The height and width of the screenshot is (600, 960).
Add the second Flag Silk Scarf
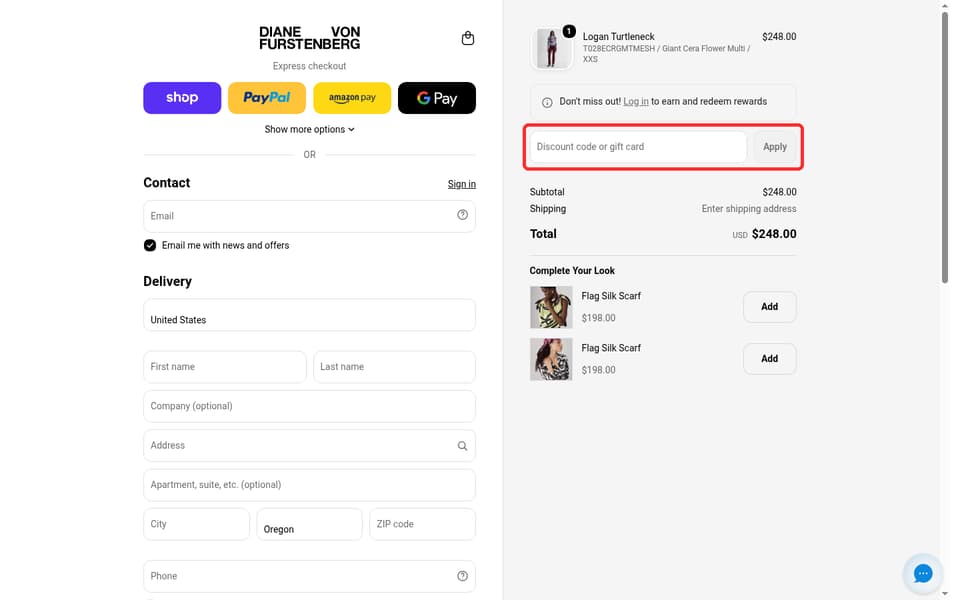coord(770,359)
